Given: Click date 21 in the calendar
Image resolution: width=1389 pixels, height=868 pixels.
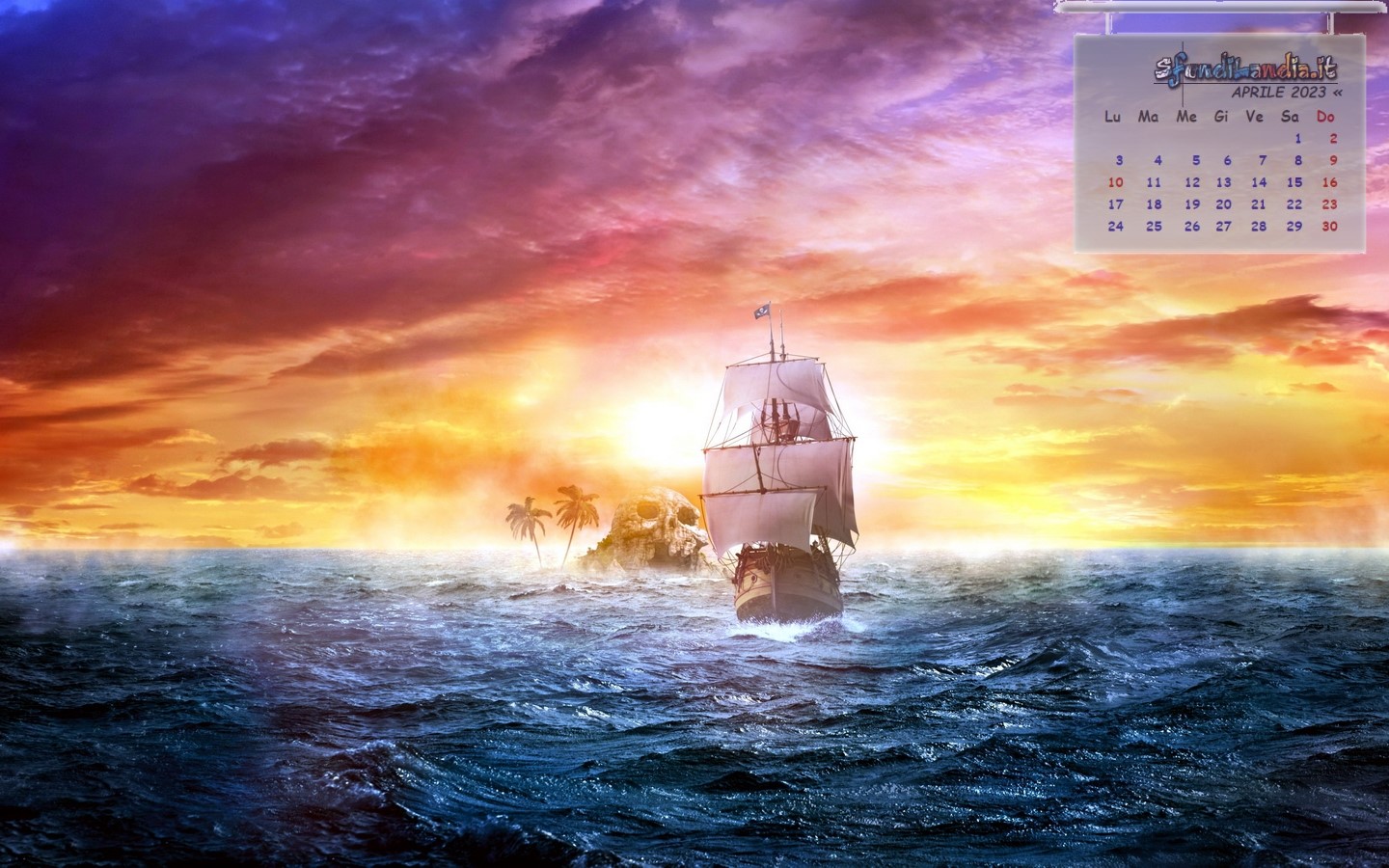Looking at the screenshot, I should [1259, 203].
